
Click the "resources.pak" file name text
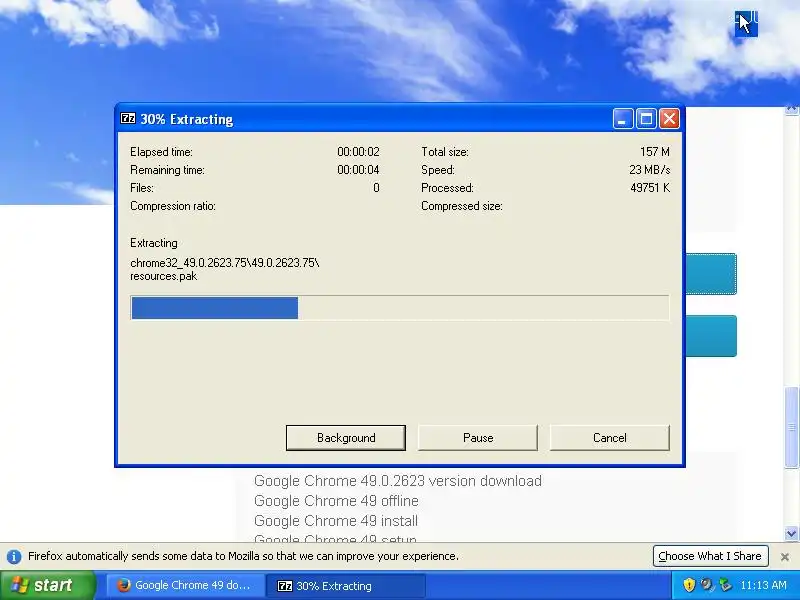[163, 276]
